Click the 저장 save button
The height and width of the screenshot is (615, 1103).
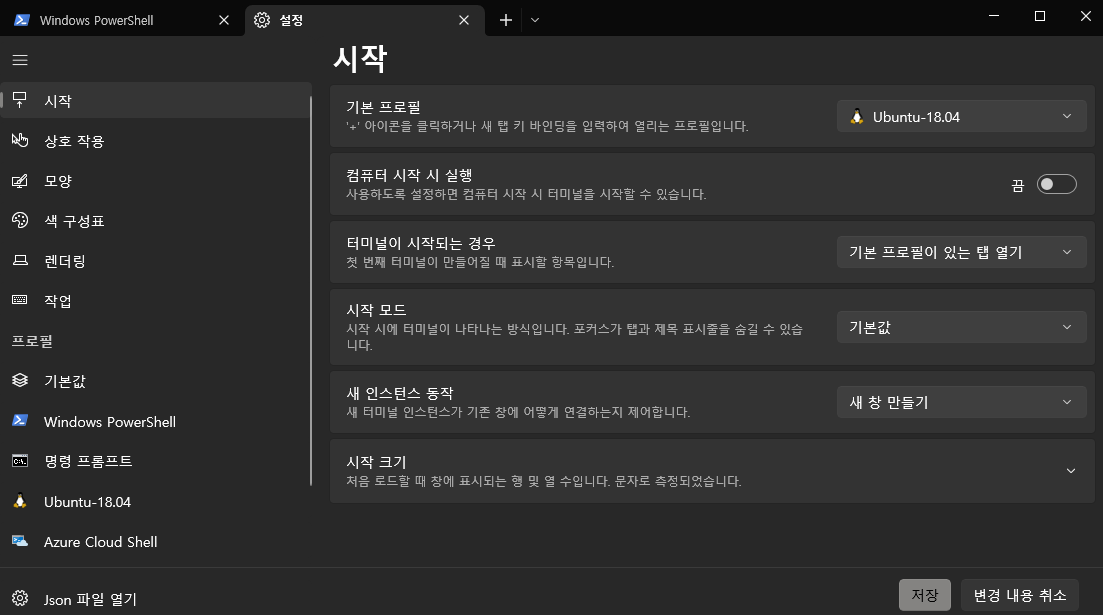tap(924, 595)
